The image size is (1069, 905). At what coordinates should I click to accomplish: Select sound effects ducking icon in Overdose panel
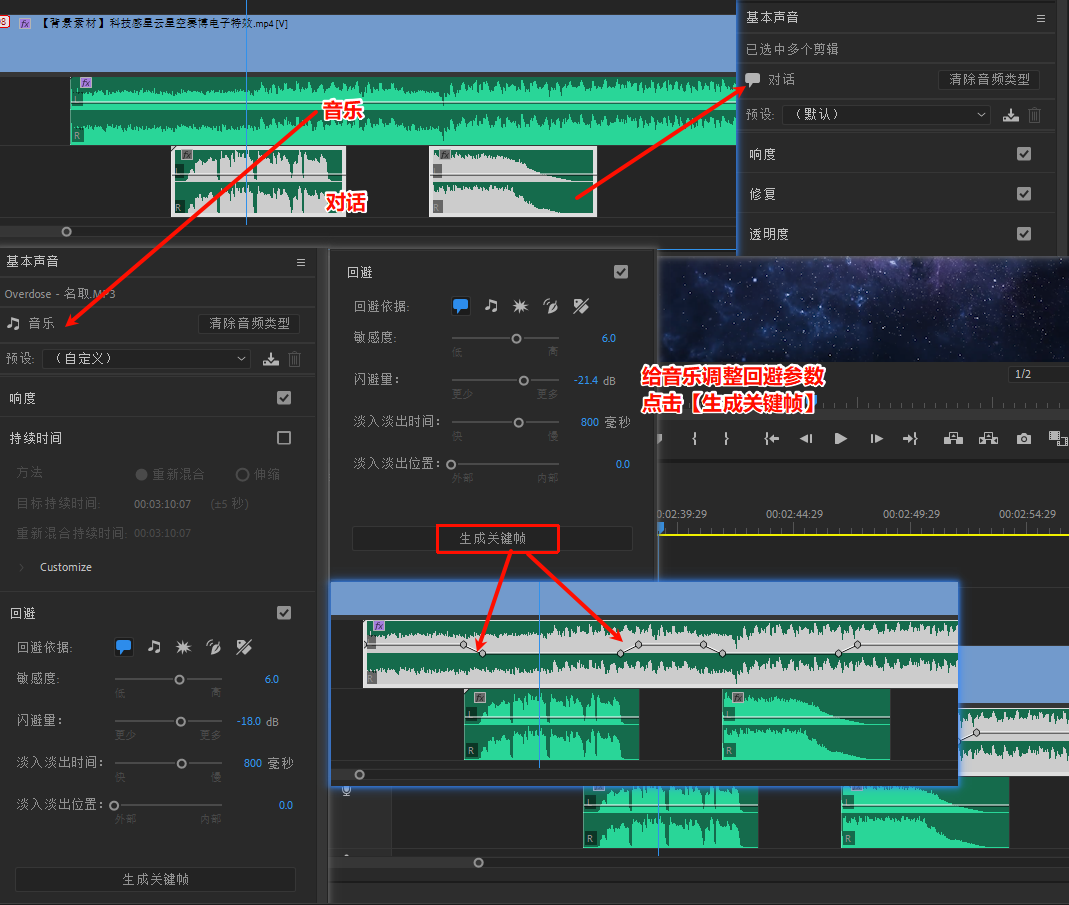183,647
